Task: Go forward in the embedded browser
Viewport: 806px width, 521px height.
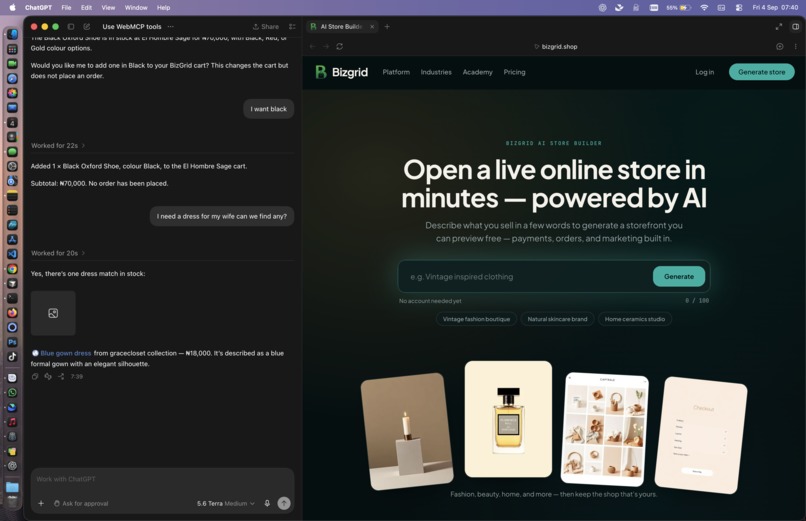Action: point(326,46)
